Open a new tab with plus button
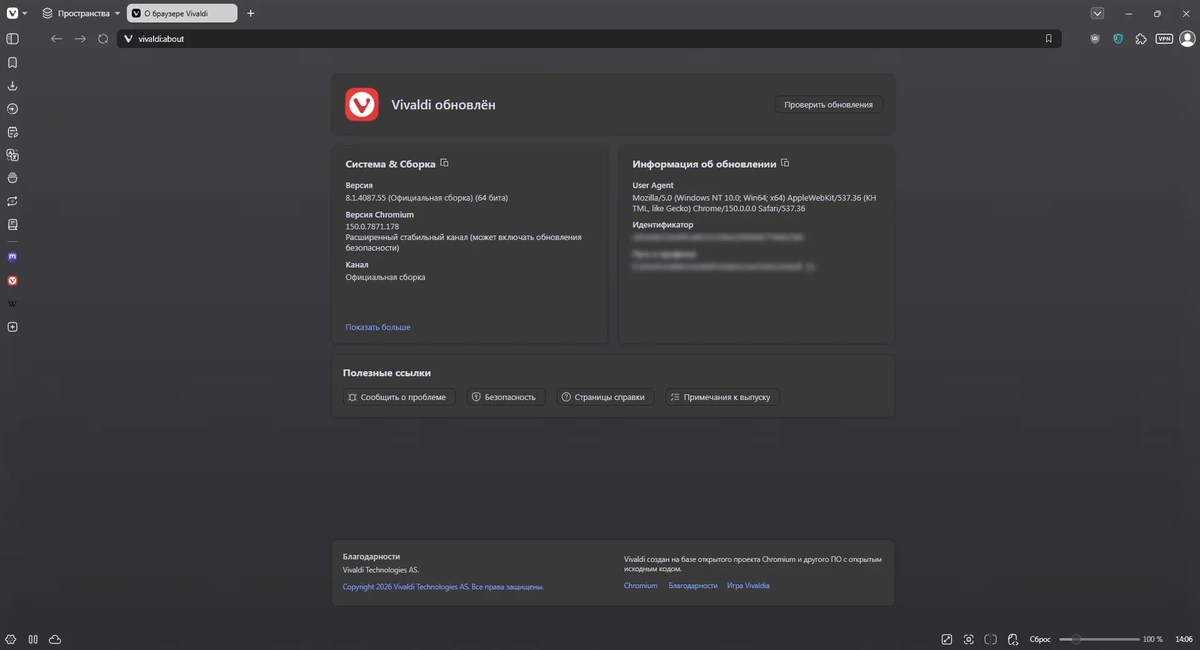This screenshot has height=650, width=1200. (x=250, y=13)
